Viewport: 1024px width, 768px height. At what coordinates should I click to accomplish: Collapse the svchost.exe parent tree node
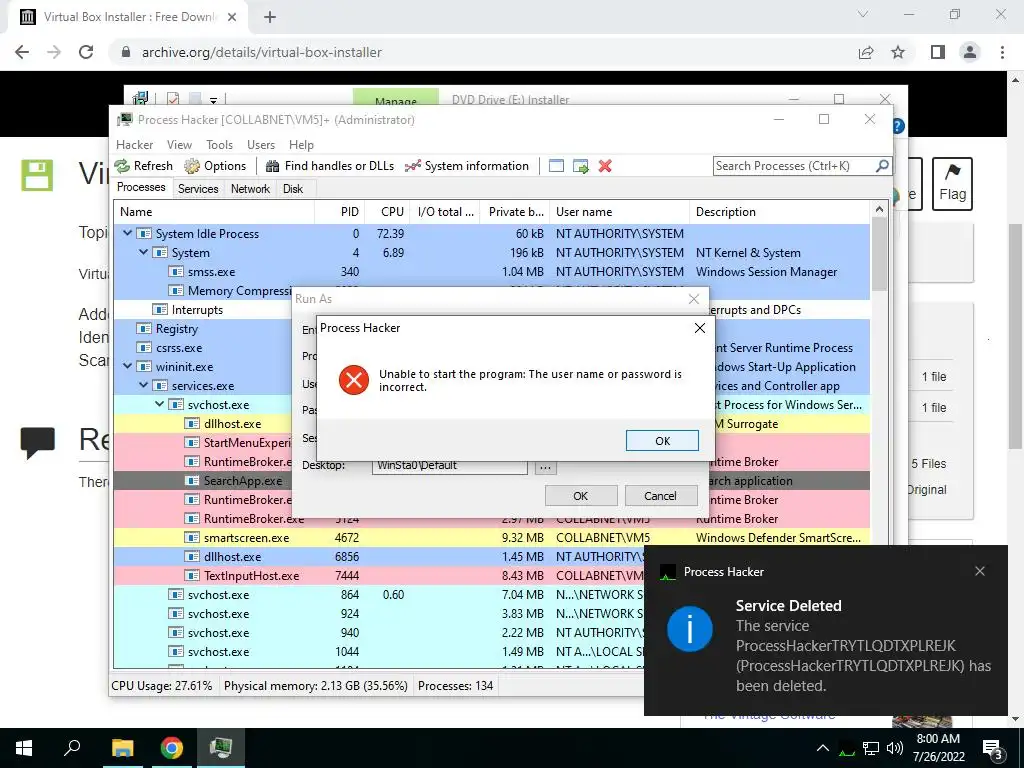pos(159,404)
